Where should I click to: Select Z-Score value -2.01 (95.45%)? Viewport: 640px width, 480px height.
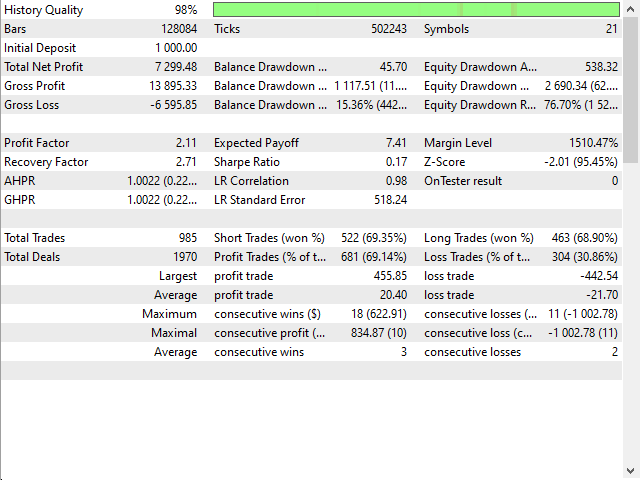click(x=581, y=162)
